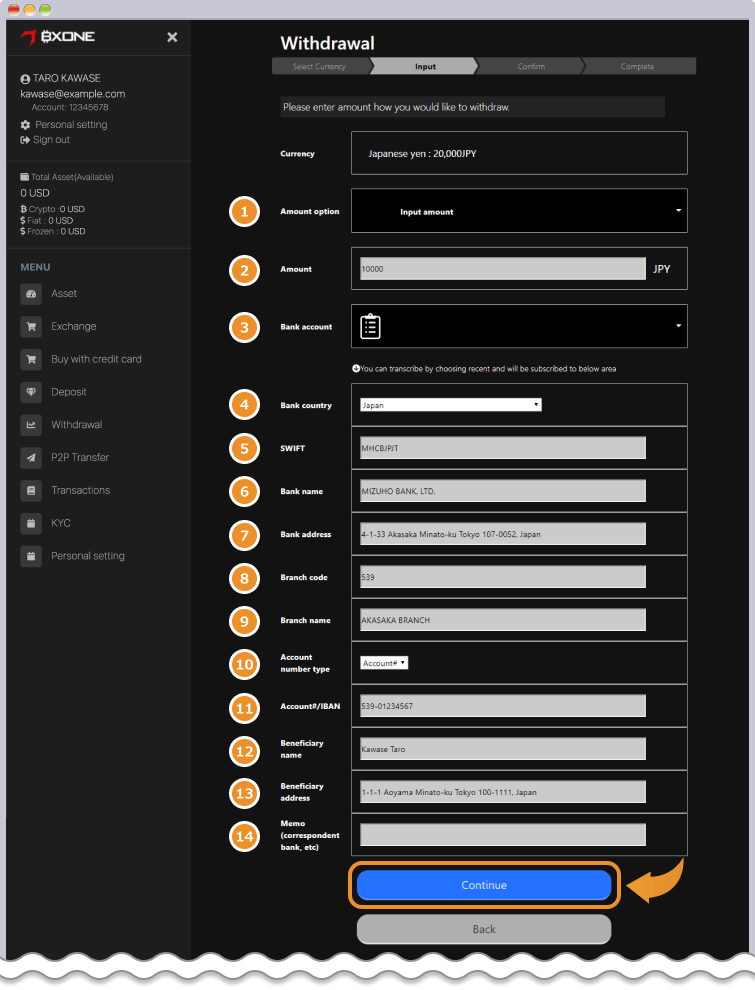Close the sidebar with the X icon
Image resolution: width=755 pixels, height=990 pixels.
tap(172, 37)
